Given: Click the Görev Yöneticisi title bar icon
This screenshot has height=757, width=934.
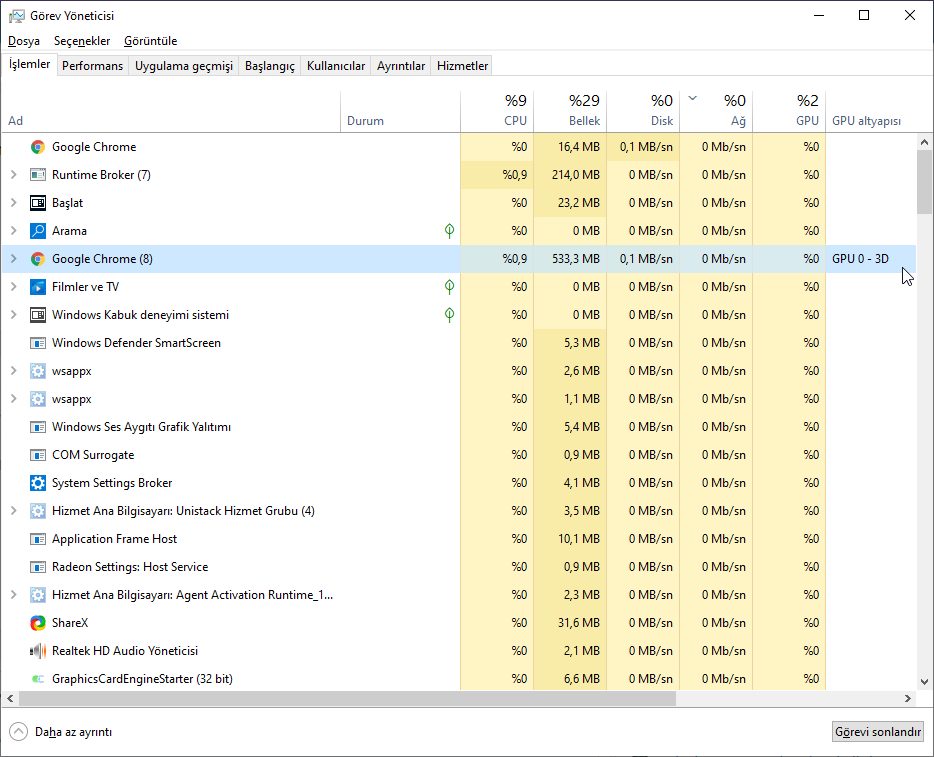Looking at the screenshot, I should [17, 16].
